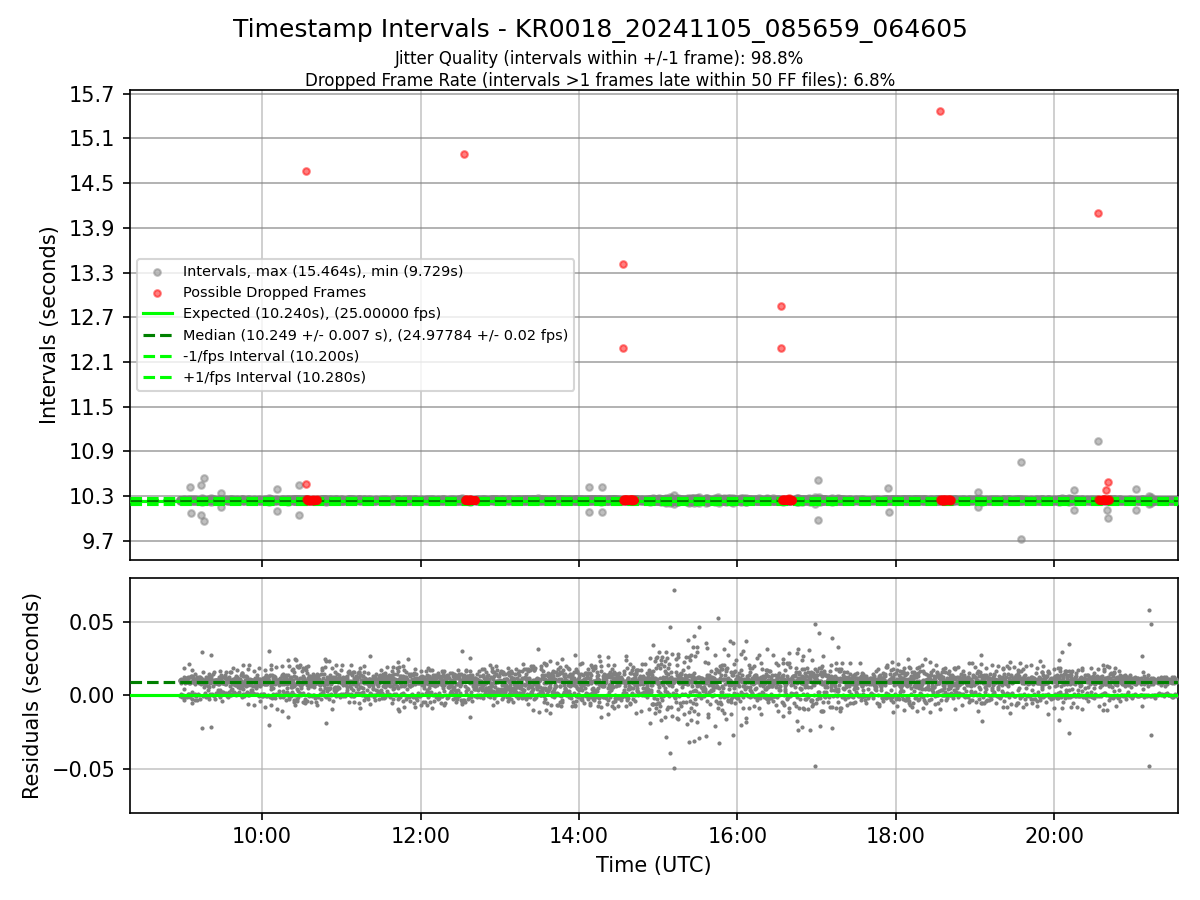
Task: Click the red point near 12.3s after 16:00
Action: pyautogui.click(x=781, y=348)
